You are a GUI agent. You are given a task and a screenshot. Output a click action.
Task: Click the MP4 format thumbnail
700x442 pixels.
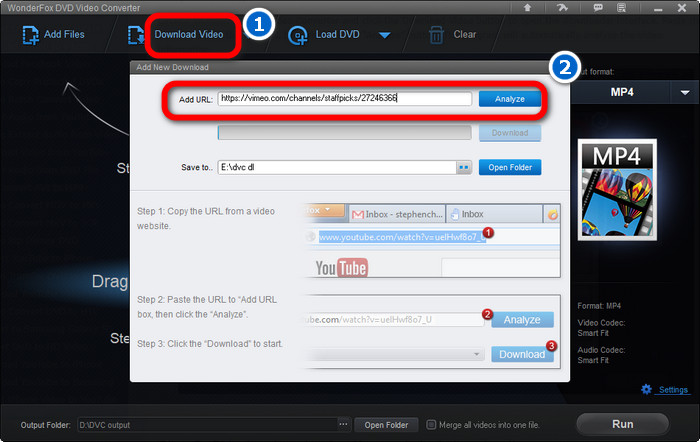(x=617, y=190)
